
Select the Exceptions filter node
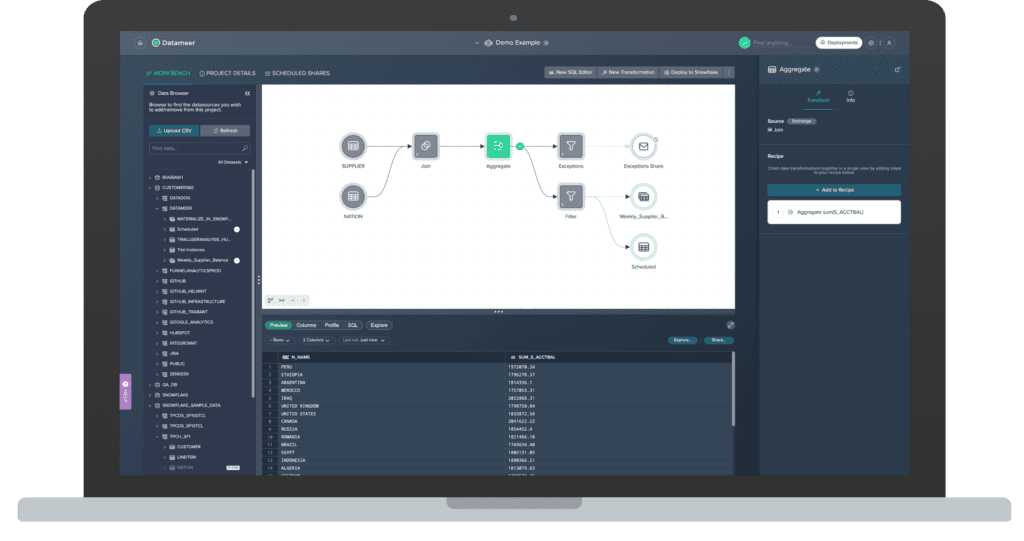click(x=570, y=146)
